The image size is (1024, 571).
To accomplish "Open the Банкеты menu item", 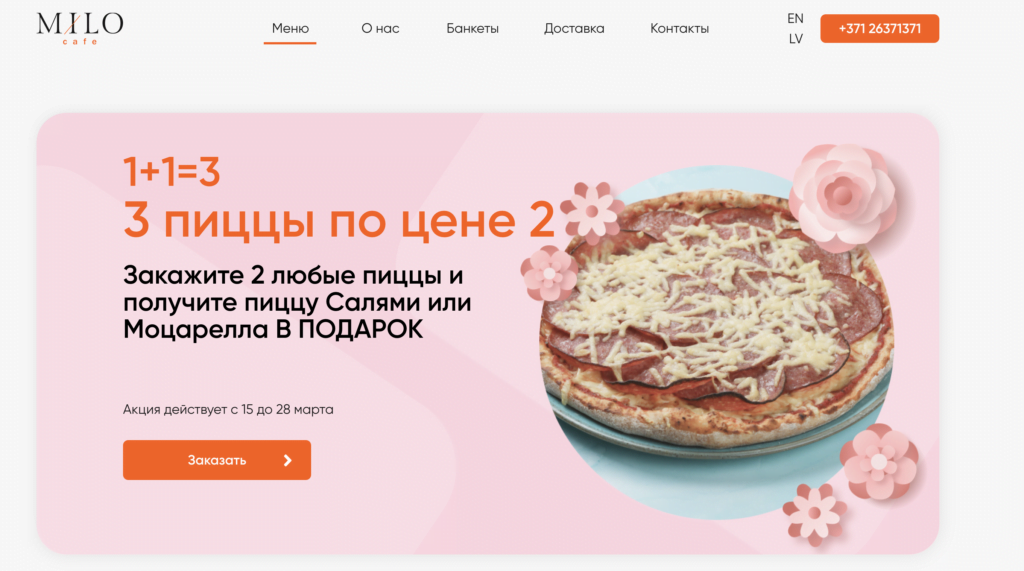I will click(472, 29).
